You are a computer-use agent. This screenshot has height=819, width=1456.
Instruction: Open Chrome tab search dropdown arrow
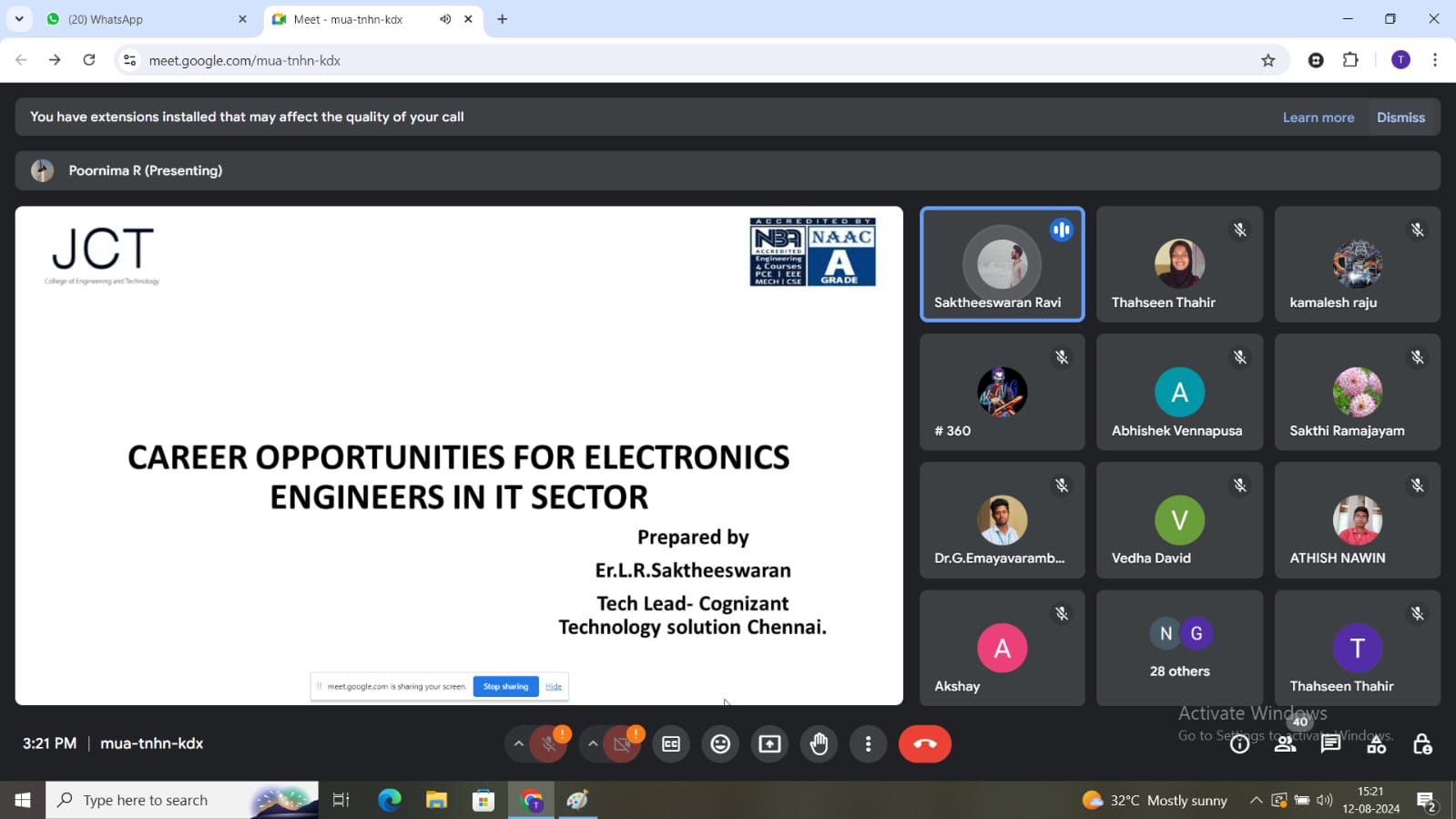coord(19,19)
